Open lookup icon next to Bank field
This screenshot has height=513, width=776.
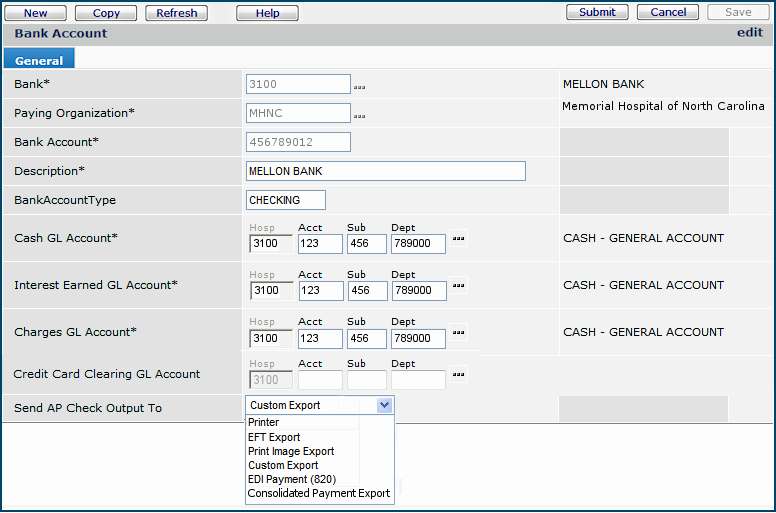coord(359,87)
